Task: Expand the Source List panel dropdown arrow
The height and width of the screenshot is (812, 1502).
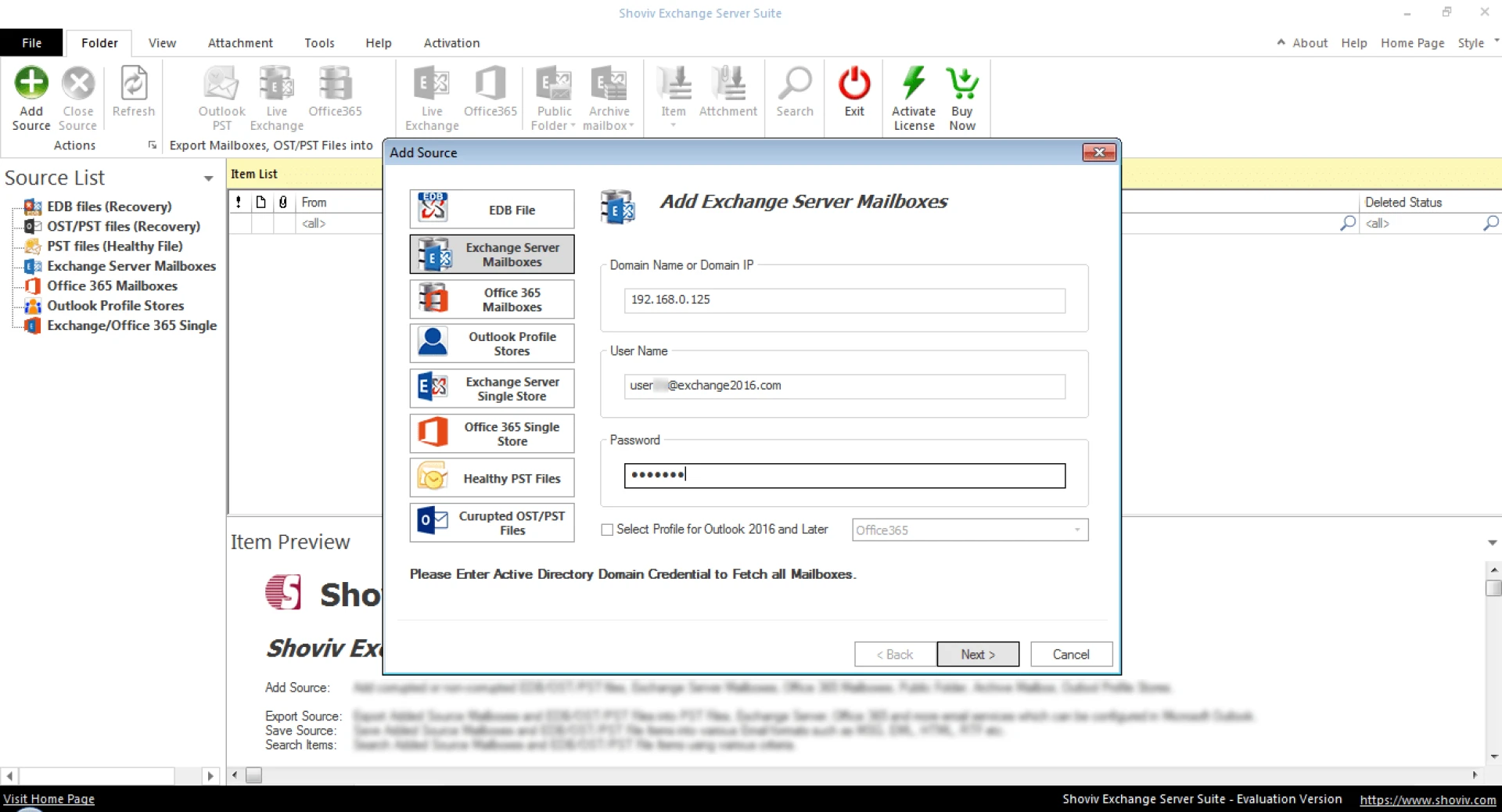Action: [x=208, y=179]
